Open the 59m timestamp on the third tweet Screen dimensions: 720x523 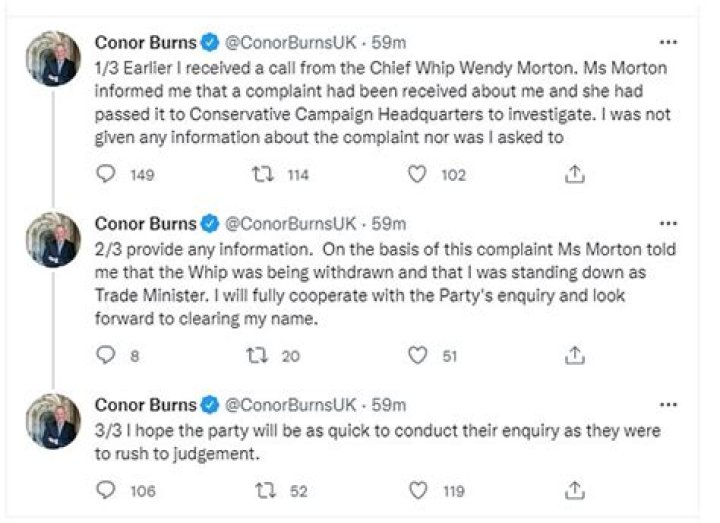pyautogui.click(x=389, y=404)
